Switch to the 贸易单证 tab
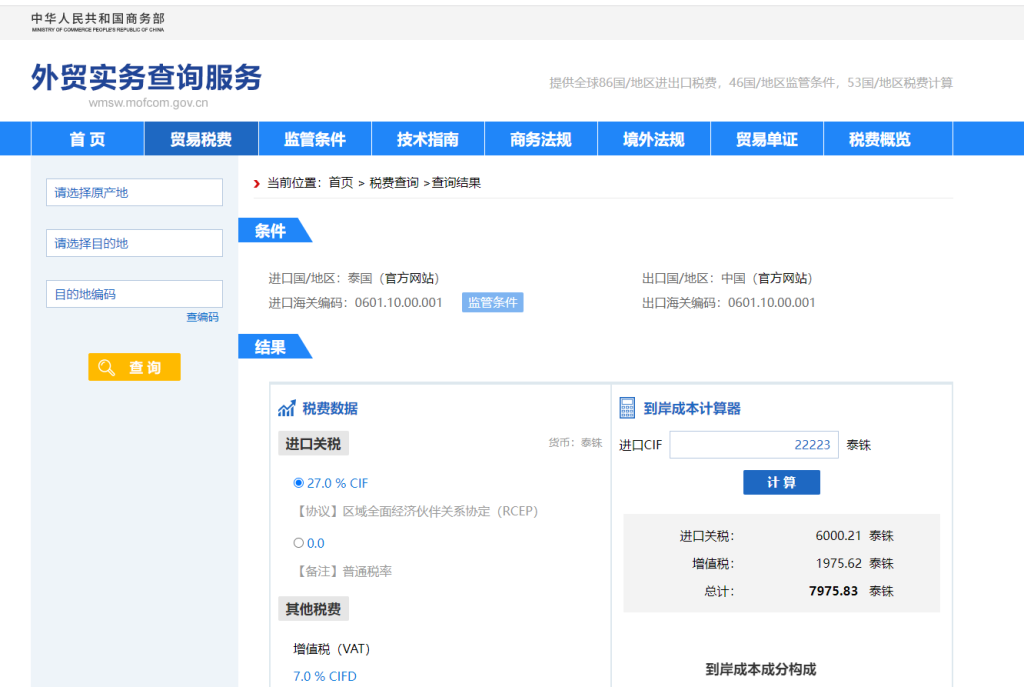The height and width of the screenshot is (687, 1024). point(767,139)
